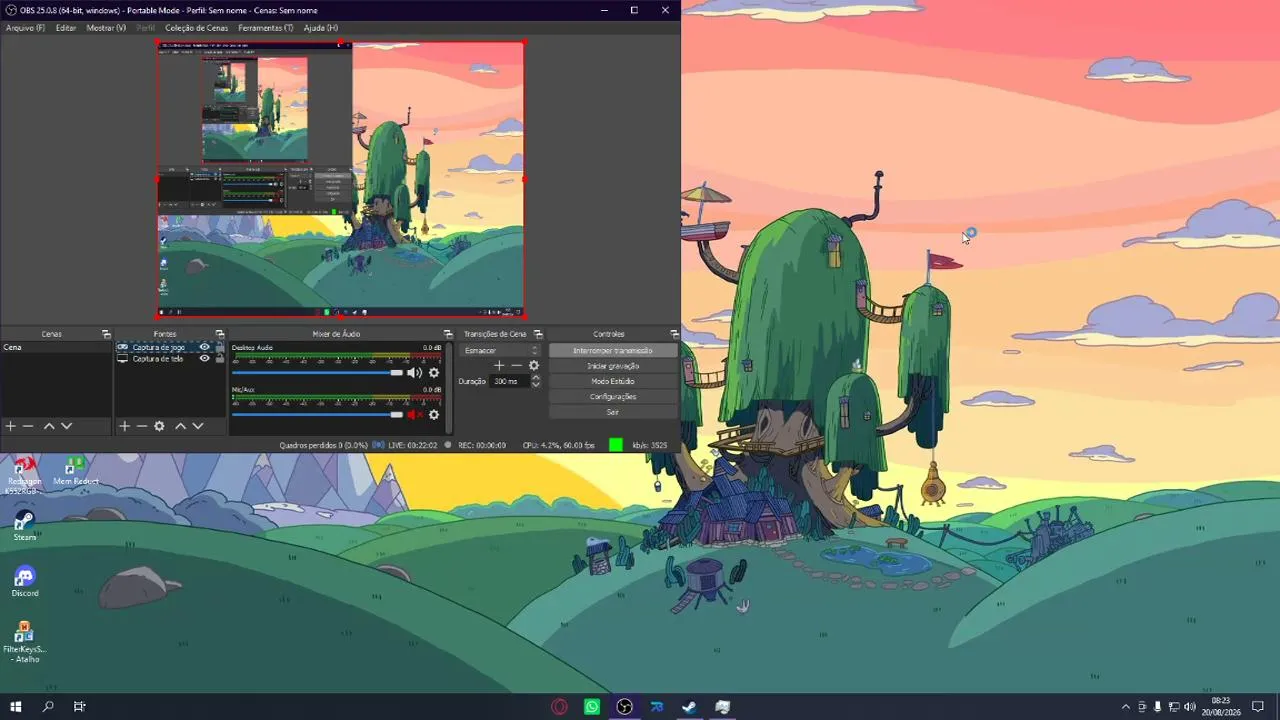Enable Modo Estúdio
Viewport: 1280px width, 720px height.
click(613, 381)
